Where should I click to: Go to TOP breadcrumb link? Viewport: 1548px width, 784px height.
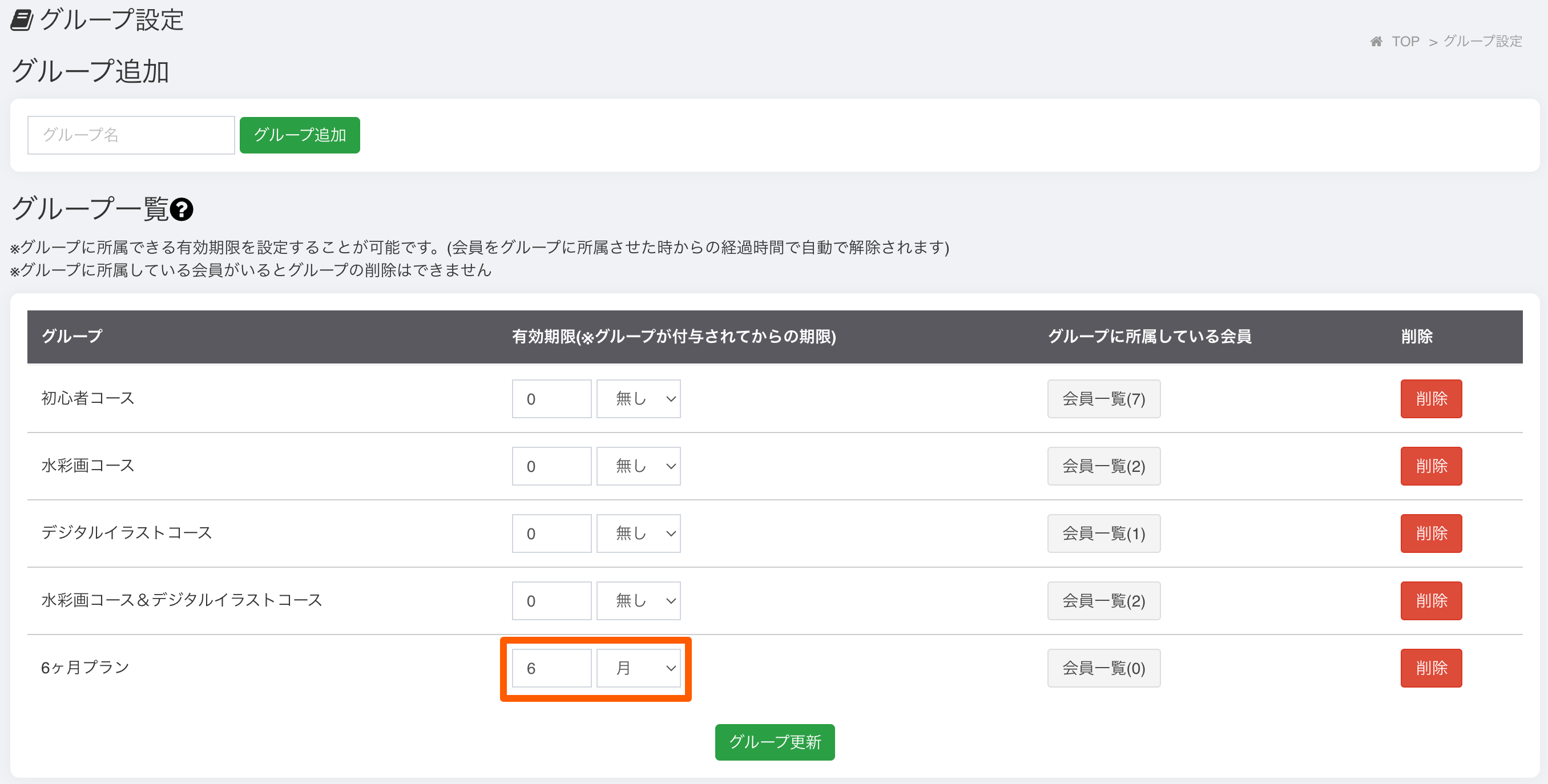[1405, 42]
